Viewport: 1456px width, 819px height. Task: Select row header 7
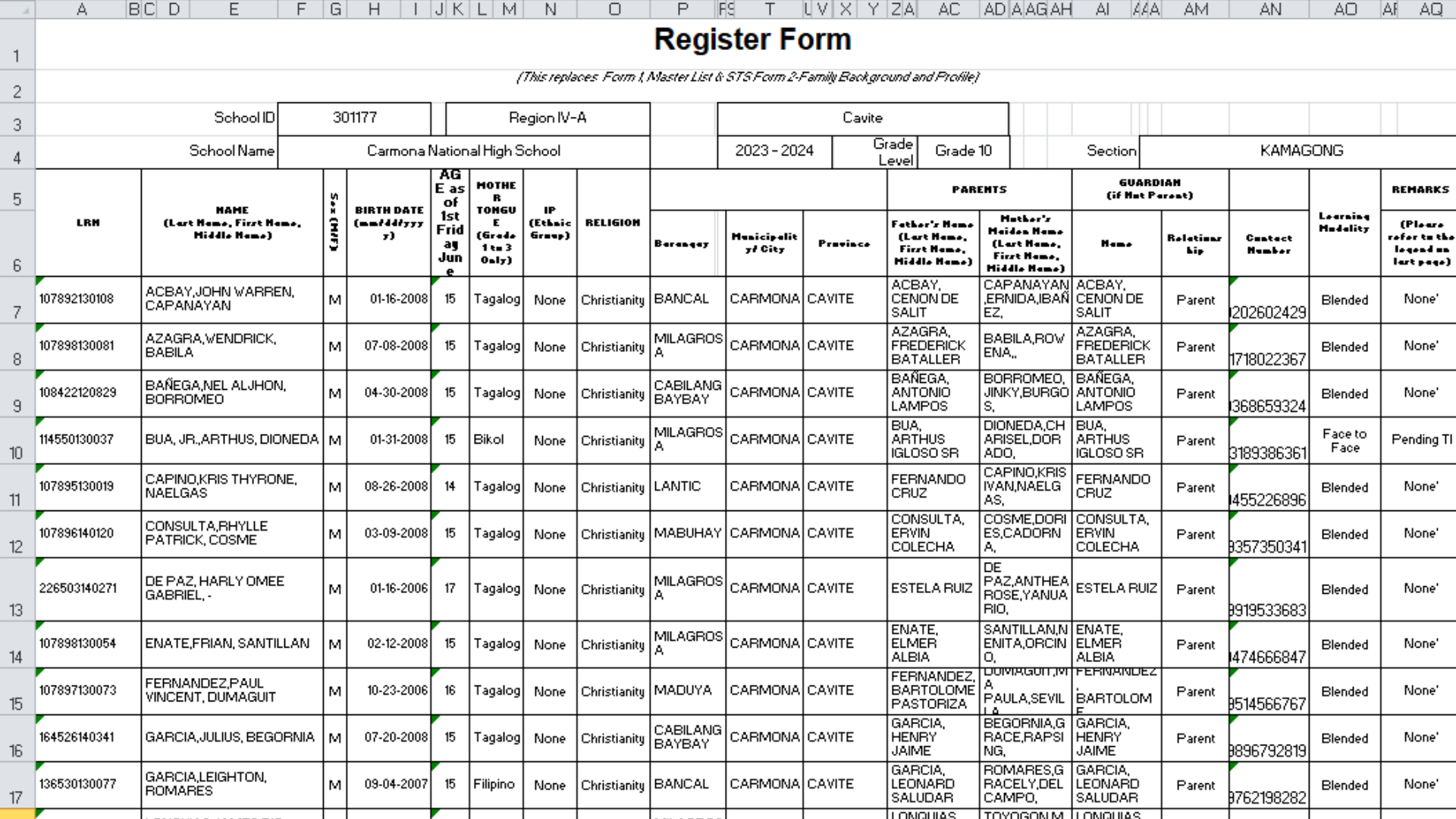[17, 300]
